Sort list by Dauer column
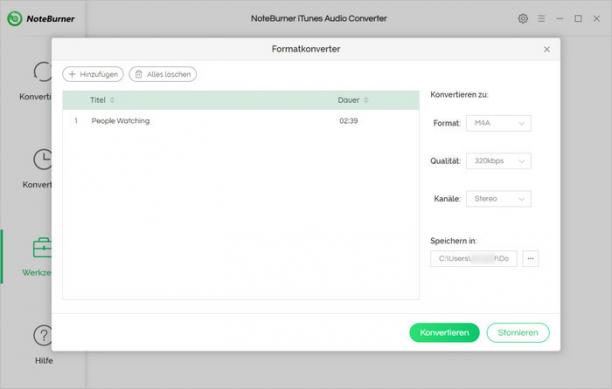Viewport: 612px width, 389px height. point(366,100)
